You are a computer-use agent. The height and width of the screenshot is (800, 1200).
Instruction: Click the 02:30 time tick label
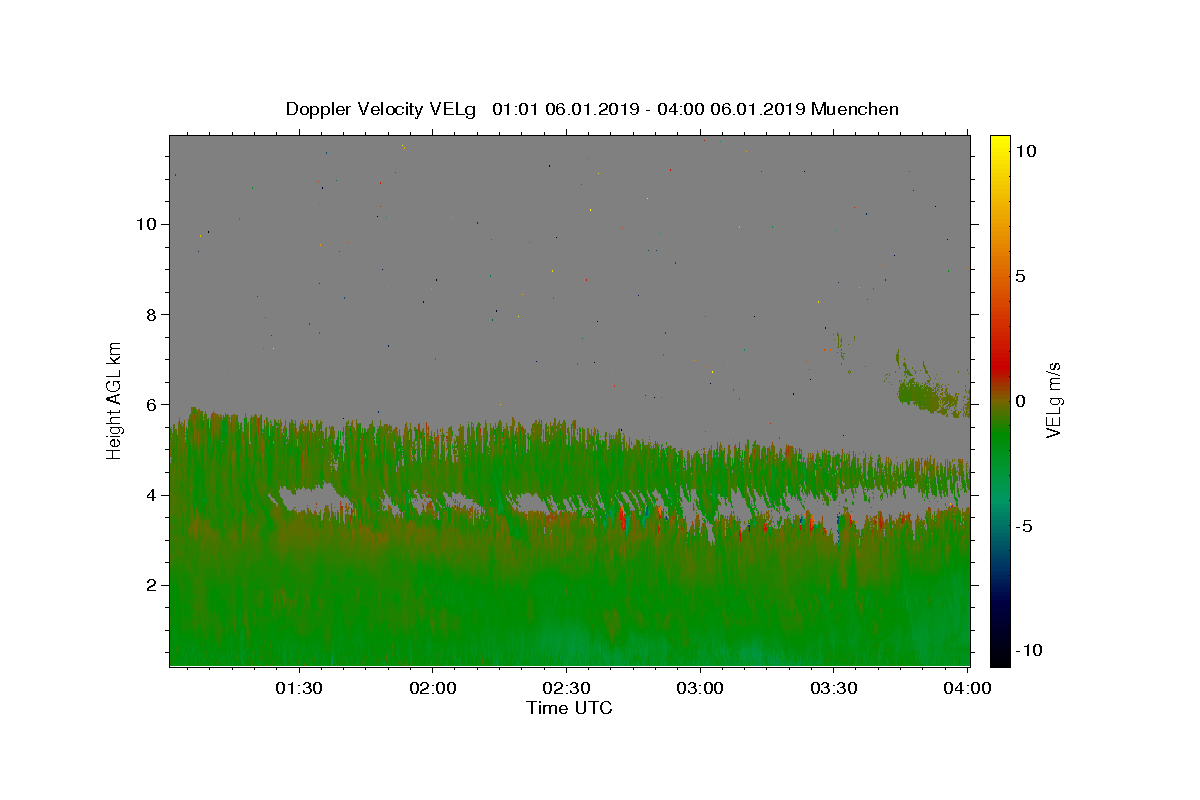tap(567, 688)
